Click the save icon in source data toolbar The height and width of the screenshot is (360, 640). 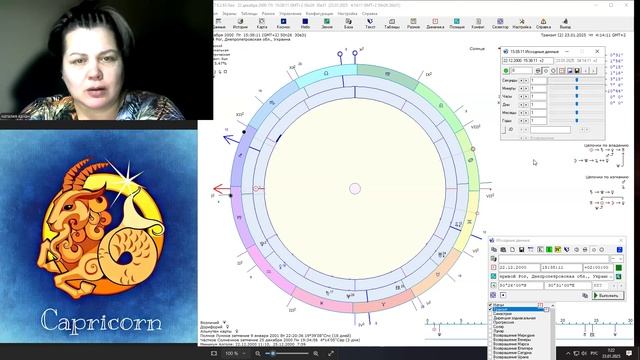[521, 249]
